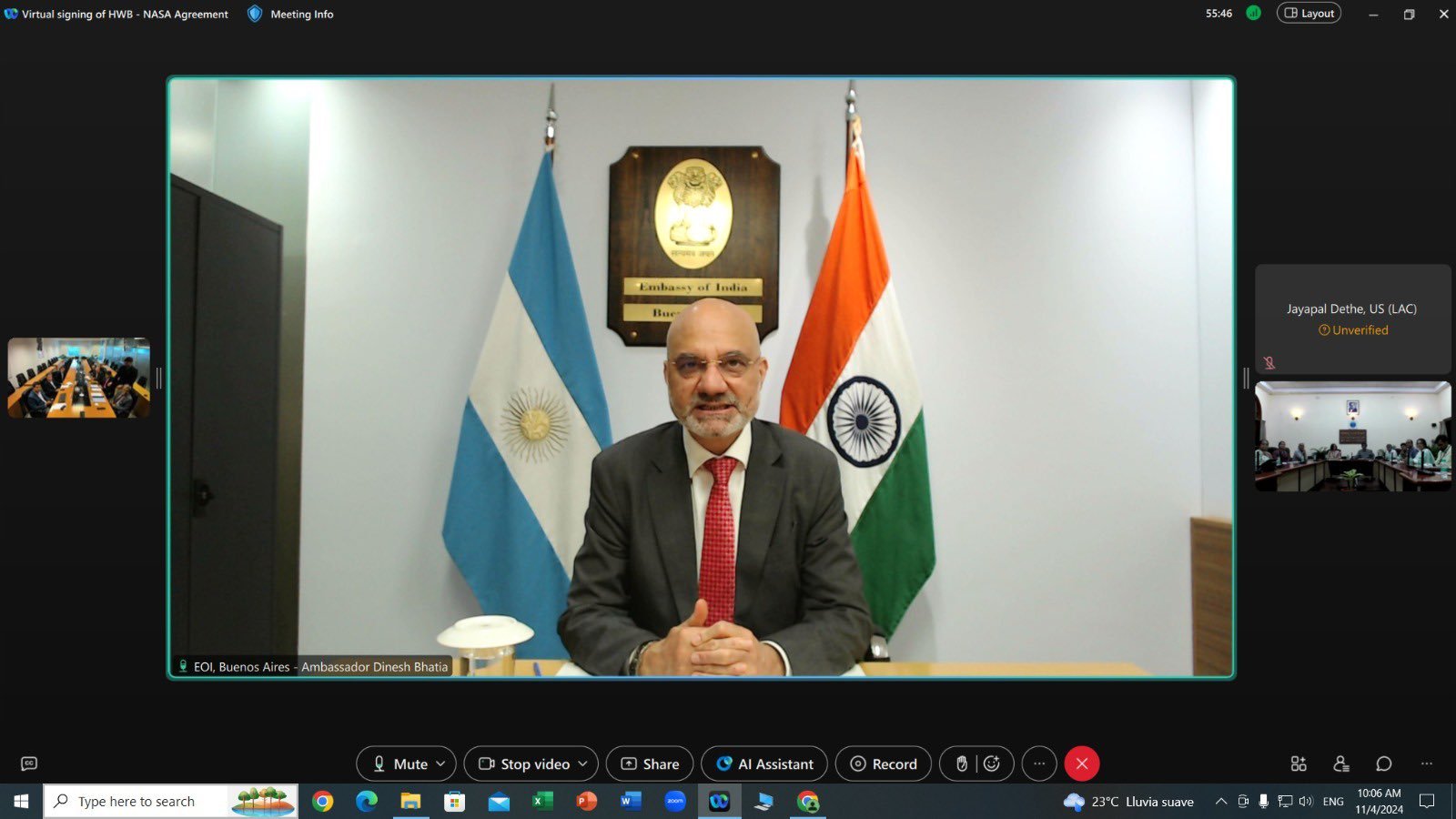Raise hand in the meeting

(x=961, y=763)
